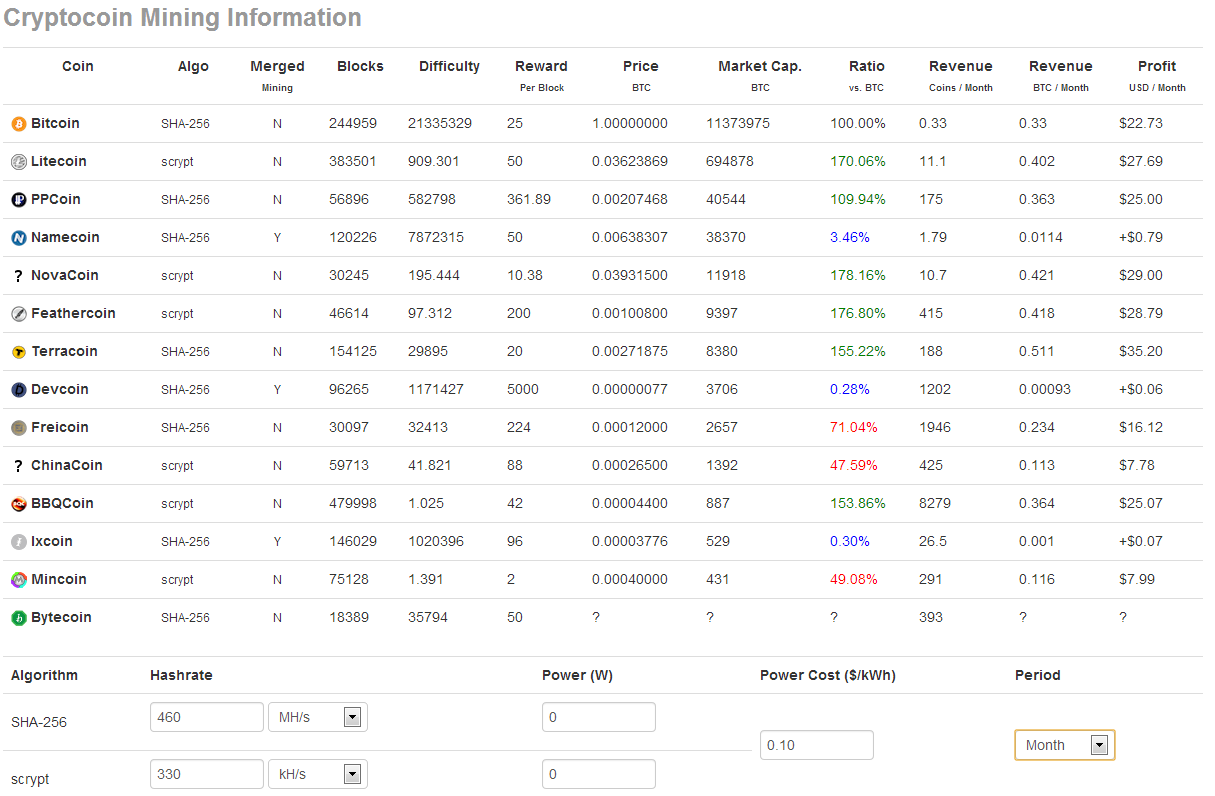Viewport: 1215px width, 796px height.
Task: Click the Revenue Coins / Month column header
Action: click(x=961, y=75)
